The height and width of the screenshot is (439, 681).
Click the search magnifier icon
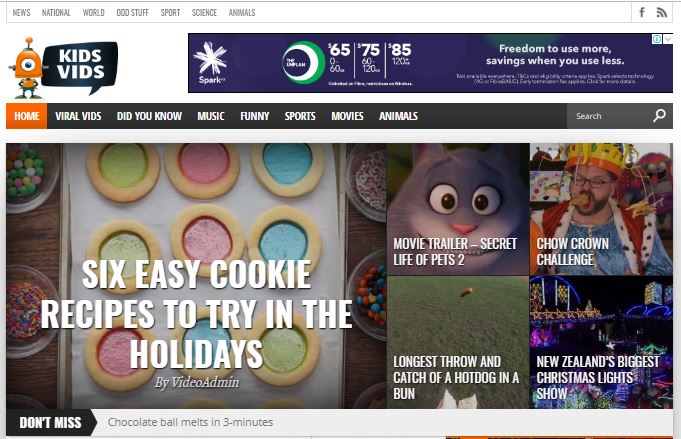pyautogui.click(x=659, y=116)
